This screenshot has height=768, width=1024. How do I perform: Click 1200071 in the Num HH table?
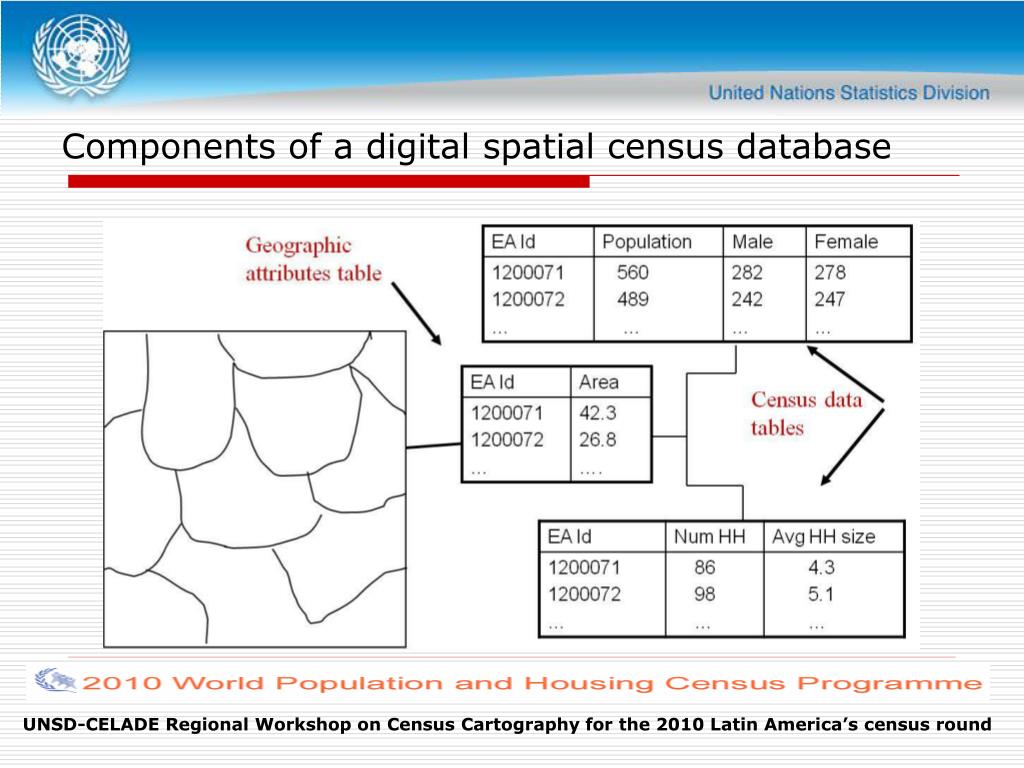(x=584, y=568)
